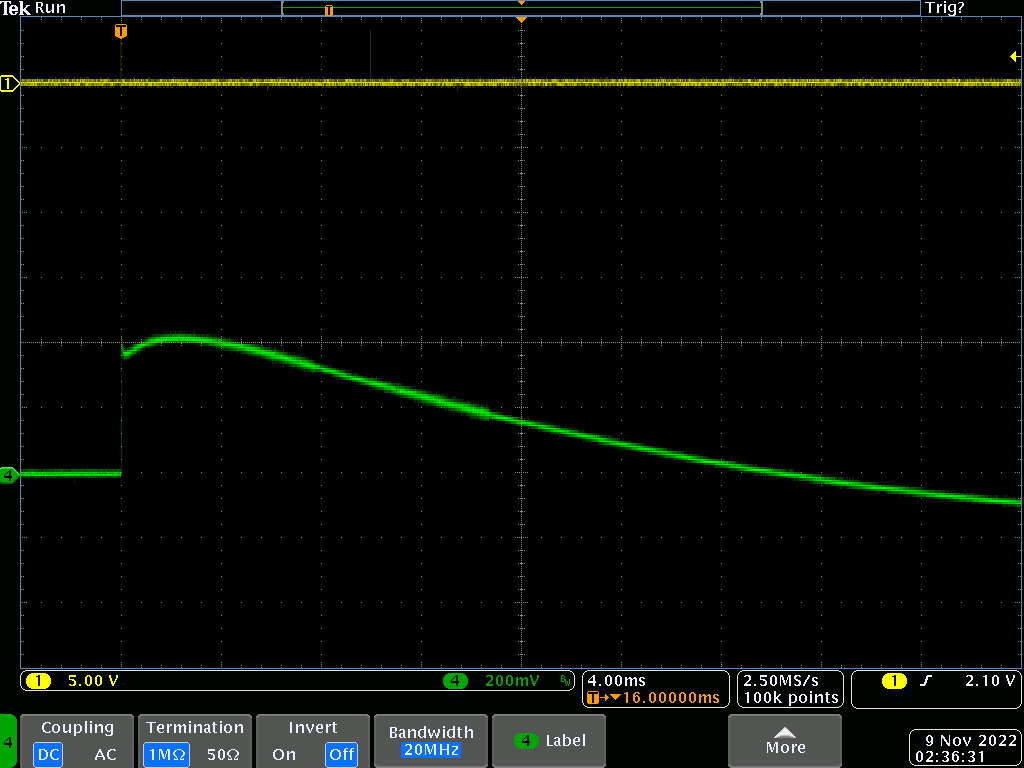Viewport: 1024px width, 768px height.
Task: Select AC coupling option
Action: [x=105, y=755]
